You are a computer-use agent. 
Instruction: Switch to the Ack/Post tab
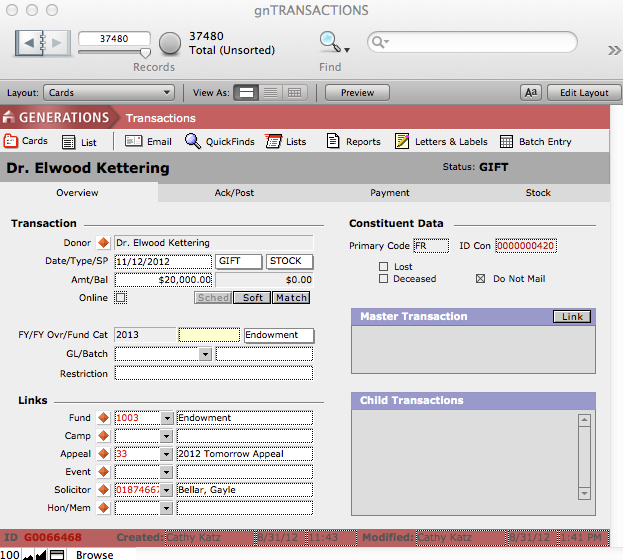click(x=234, y=193)
